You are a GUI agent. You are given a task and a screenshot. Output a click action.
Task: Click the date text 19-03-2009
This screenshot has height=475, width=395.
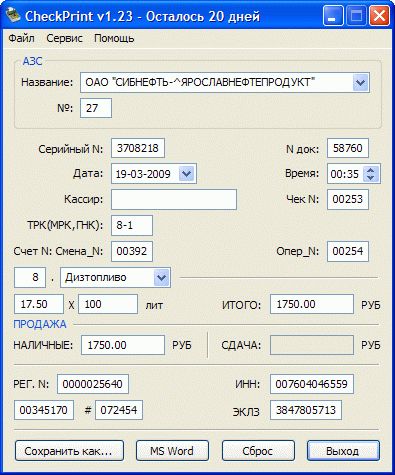point(143,174)
